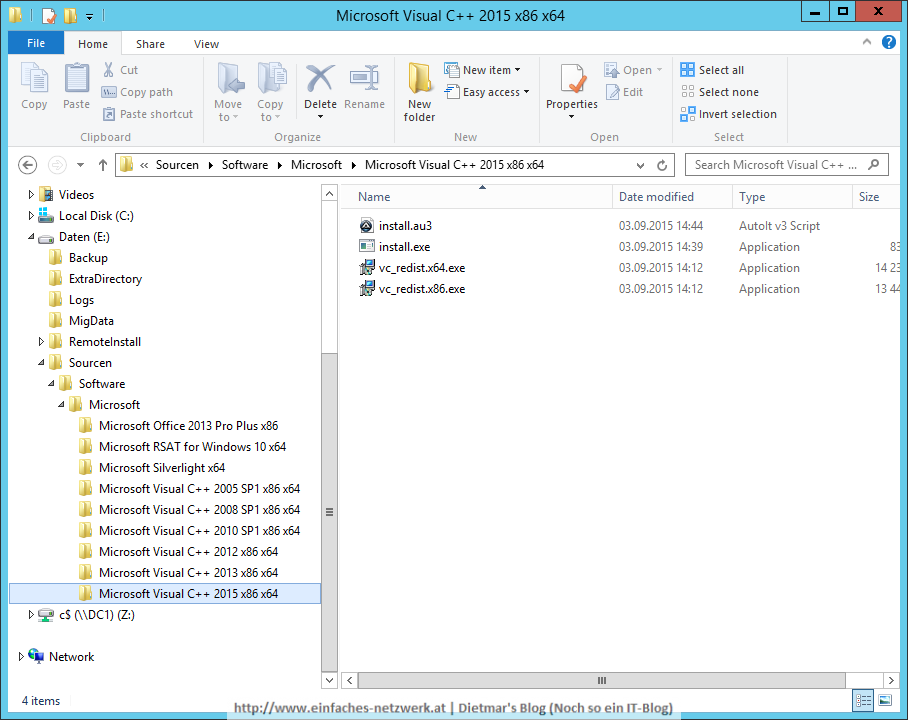Screen dimensions: 908x720
Task: Select the vc_redist.x64.exe file
Action: [422, 268]
